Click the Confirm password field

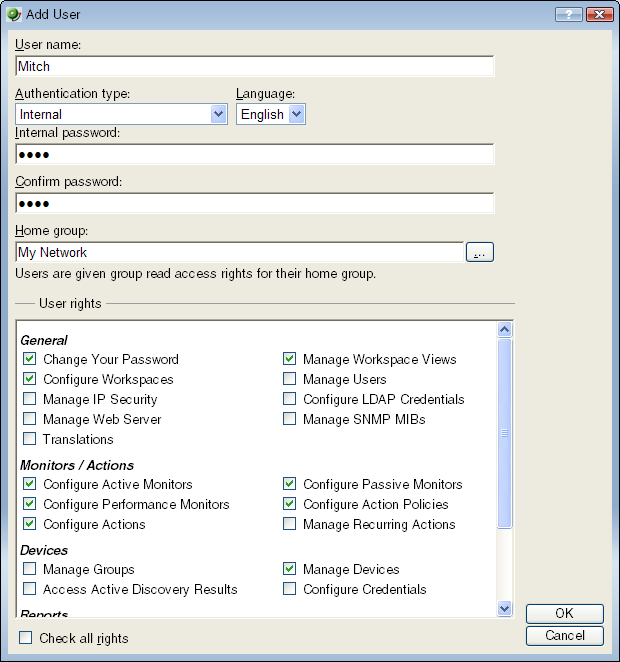[x=254, y=203]
